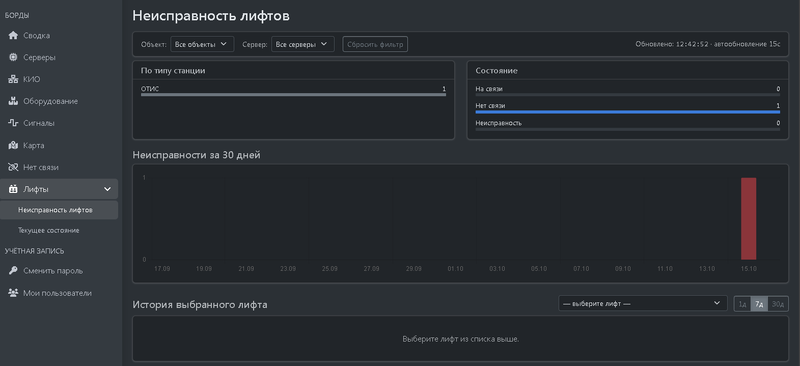Image resolution: width=800 pixels, height=366 pixels.
Task: Click the key icon for Сменить пароль
Action: point(13,271)
